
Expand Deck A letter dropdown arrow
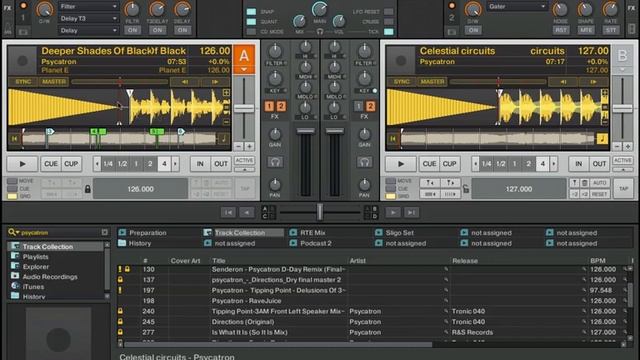click(x=244, y=69)
